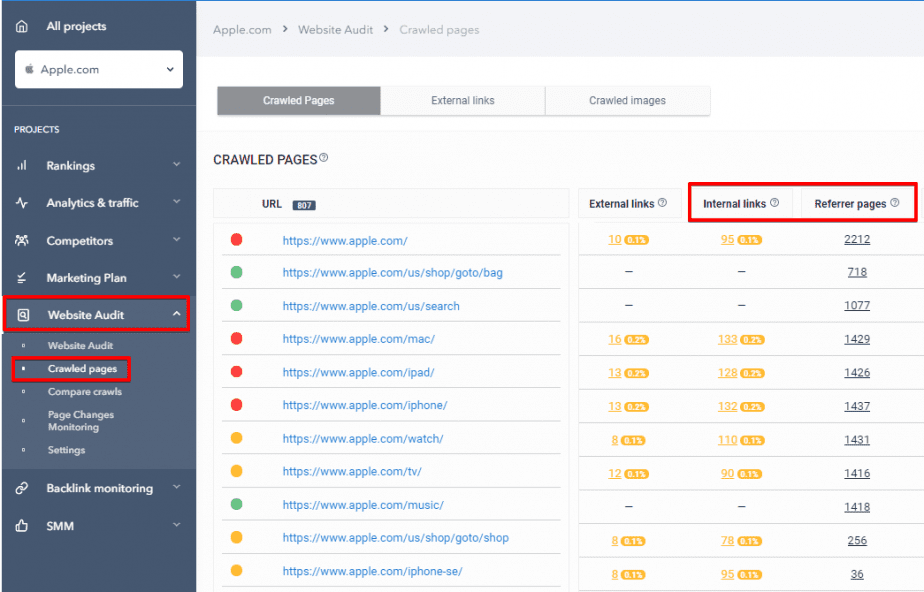Click the help icon beside External links column

pyautogui.click(x=662, y=203)
